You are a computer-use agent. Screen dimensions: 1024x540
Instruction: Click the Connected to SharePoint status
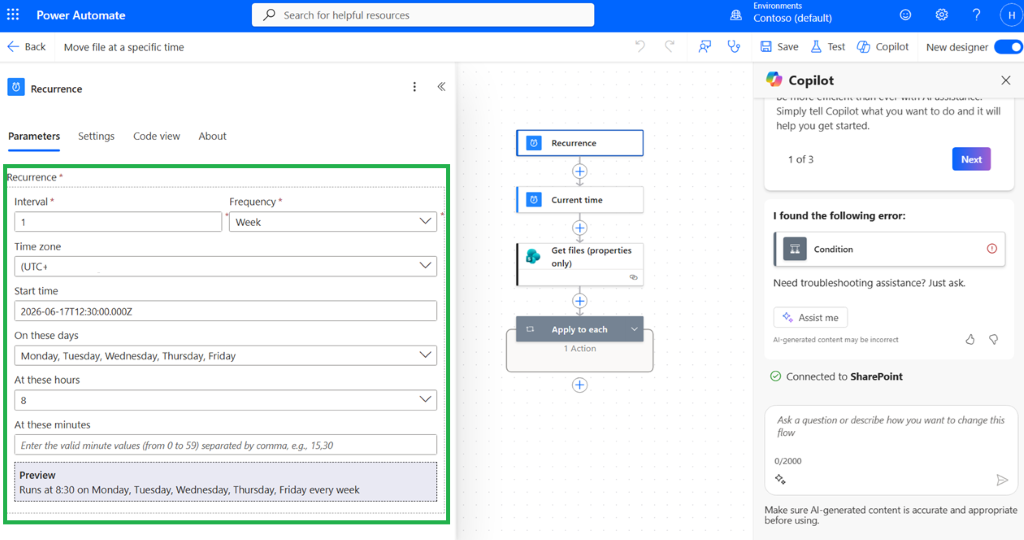coord(837,376)
